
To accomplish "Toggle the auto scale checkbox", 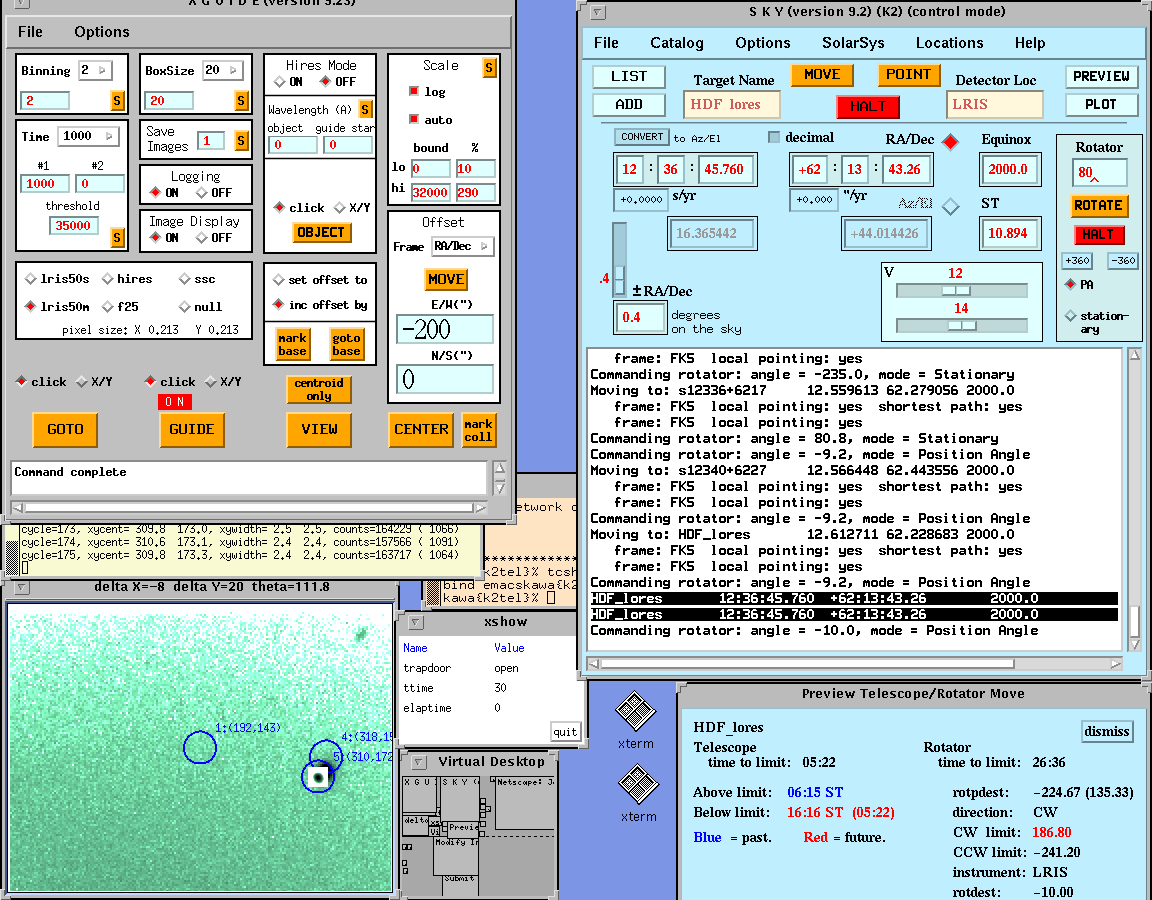I will [x=414, y=119].
